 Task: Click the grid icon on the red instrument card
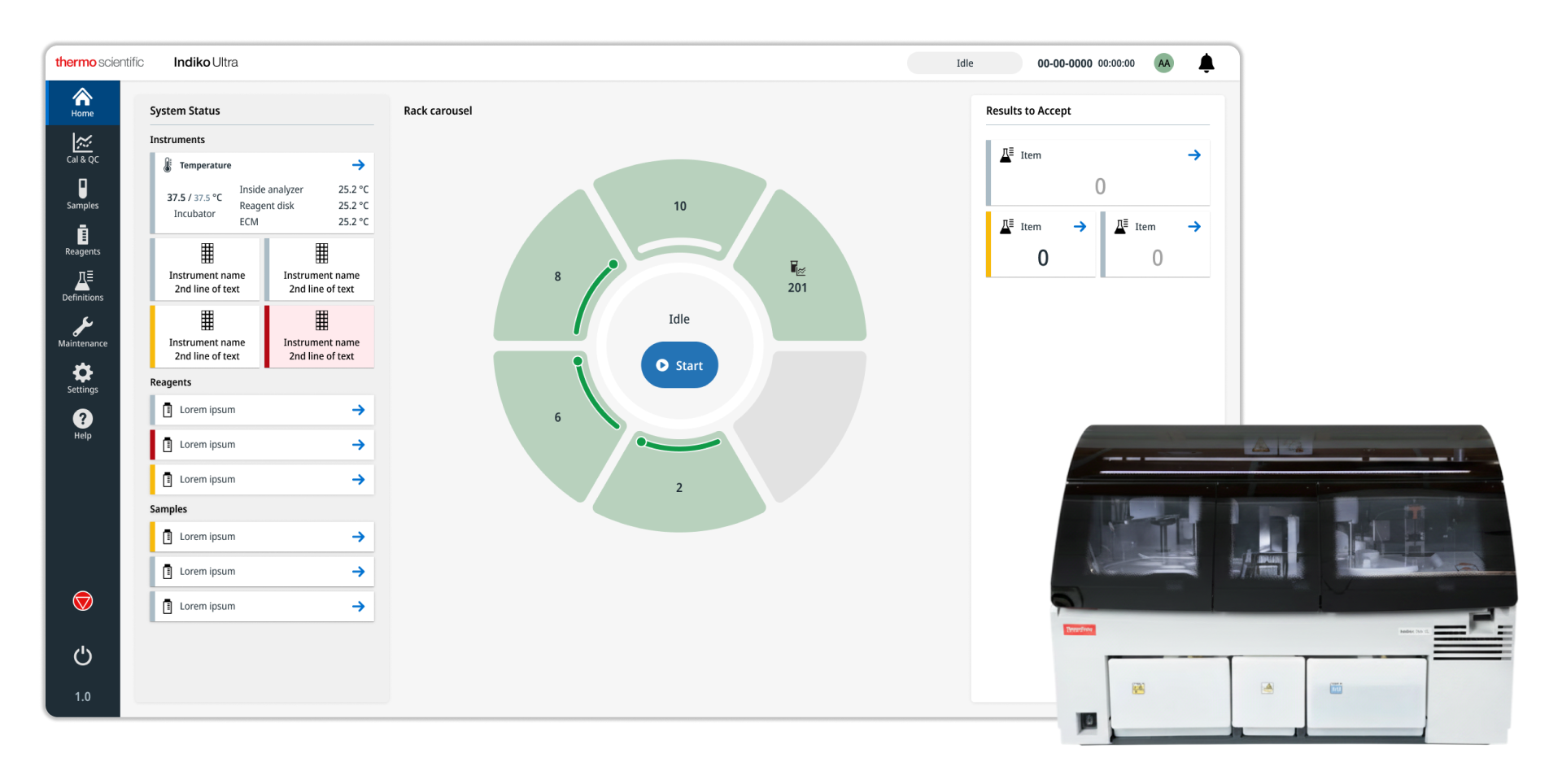coord(321,320)
